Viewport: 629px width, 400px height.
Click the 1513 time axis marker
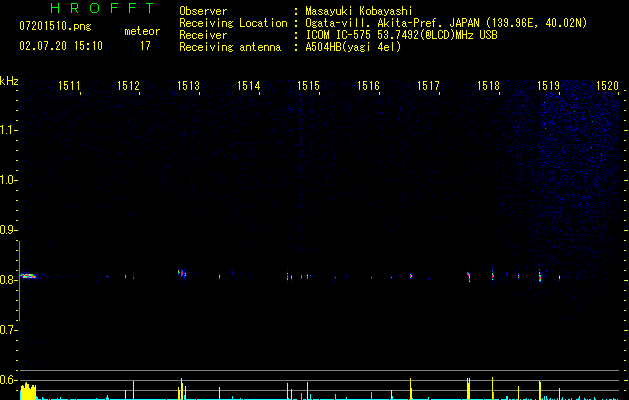tap(189, 86)
